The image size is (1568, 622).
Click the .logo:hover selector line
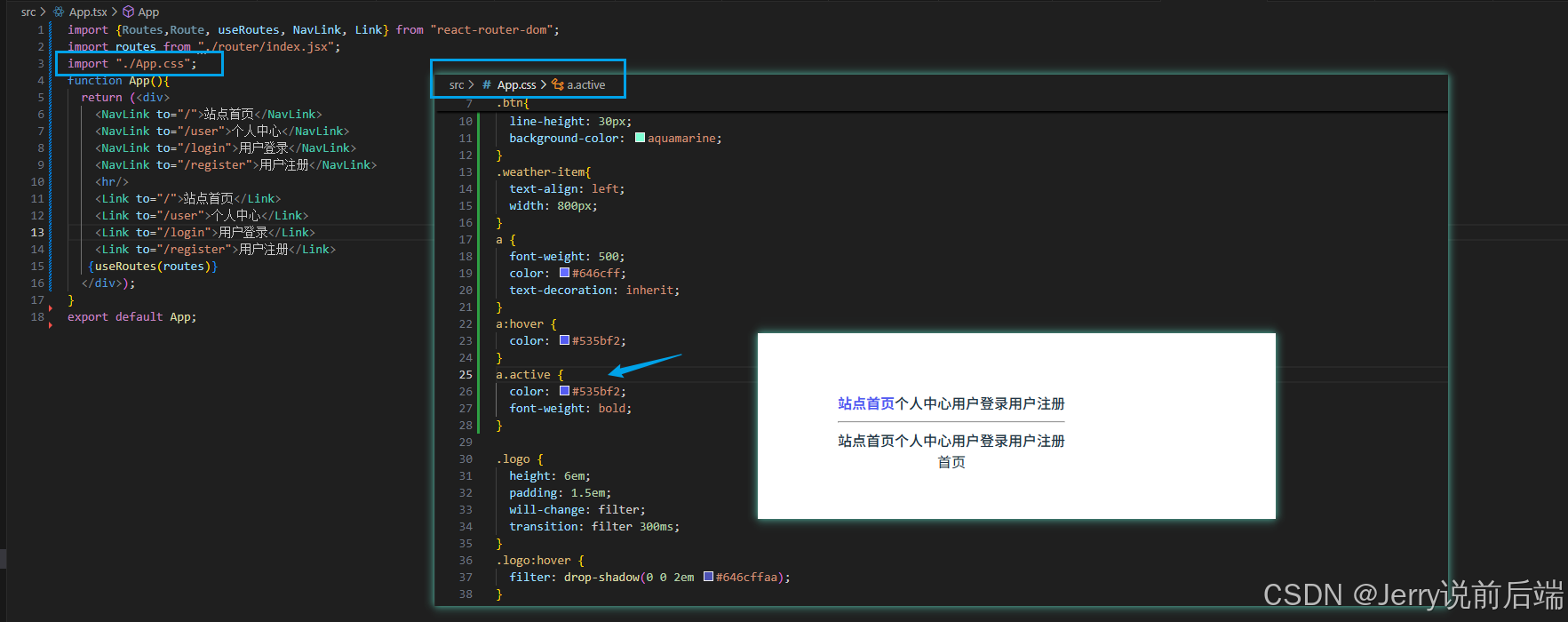pyautogui.click(x=540, y=561)
